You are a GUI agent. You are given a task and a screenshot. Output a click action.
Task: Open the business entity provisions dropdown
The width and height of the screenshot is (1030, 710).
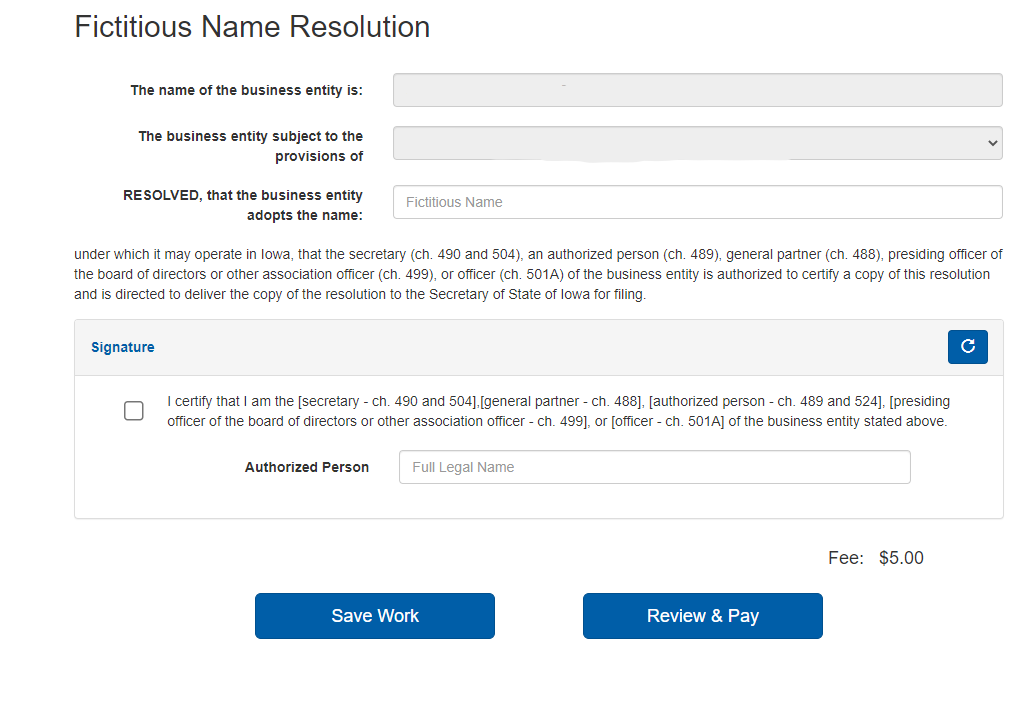point(697,142)
